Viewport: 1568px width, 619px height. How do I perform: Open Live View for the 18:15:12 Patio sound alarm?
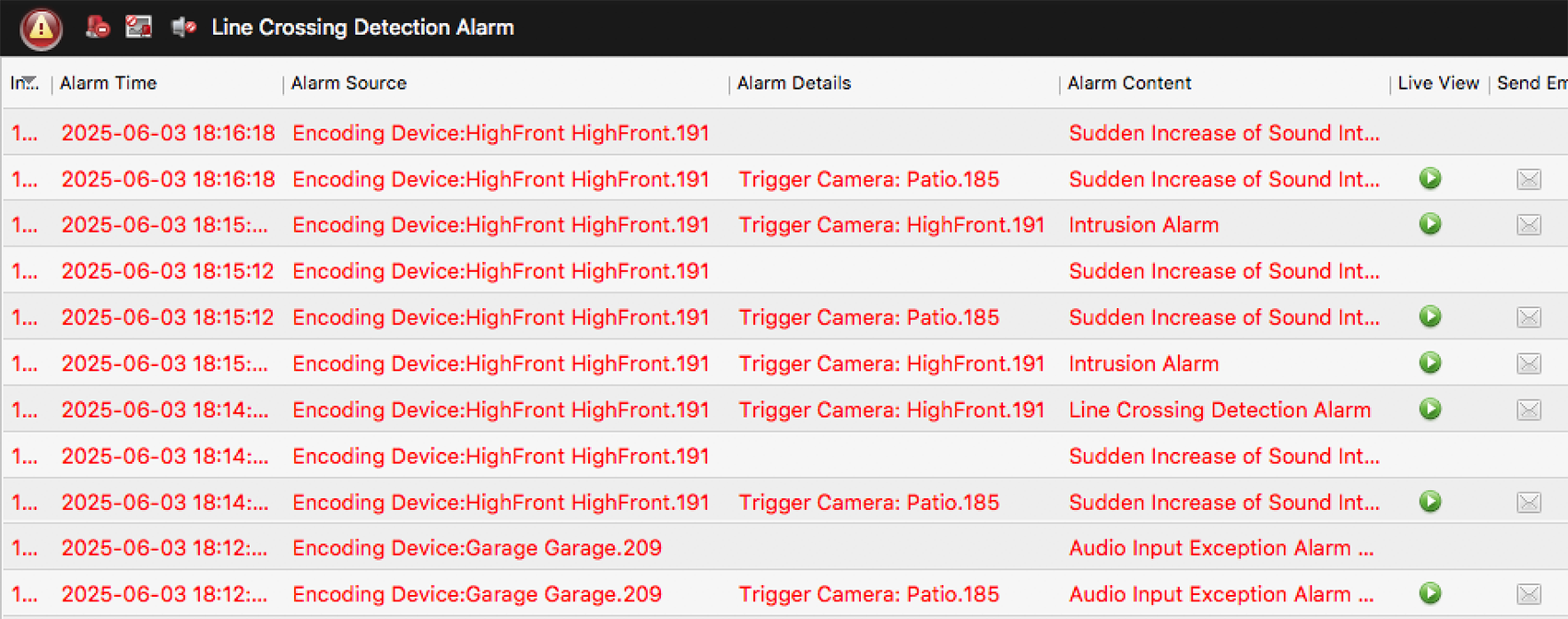pyautogui.click(x=1430, y=316)
